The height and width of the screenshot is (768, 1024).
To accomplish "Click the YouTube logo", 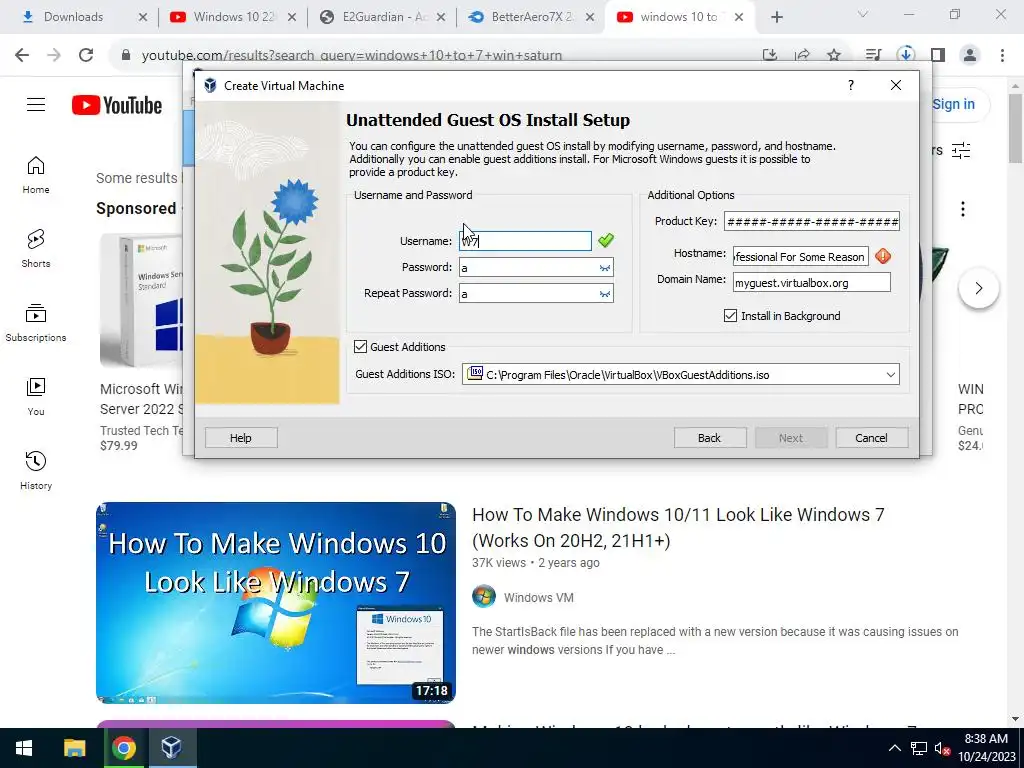I will point(117,105).
